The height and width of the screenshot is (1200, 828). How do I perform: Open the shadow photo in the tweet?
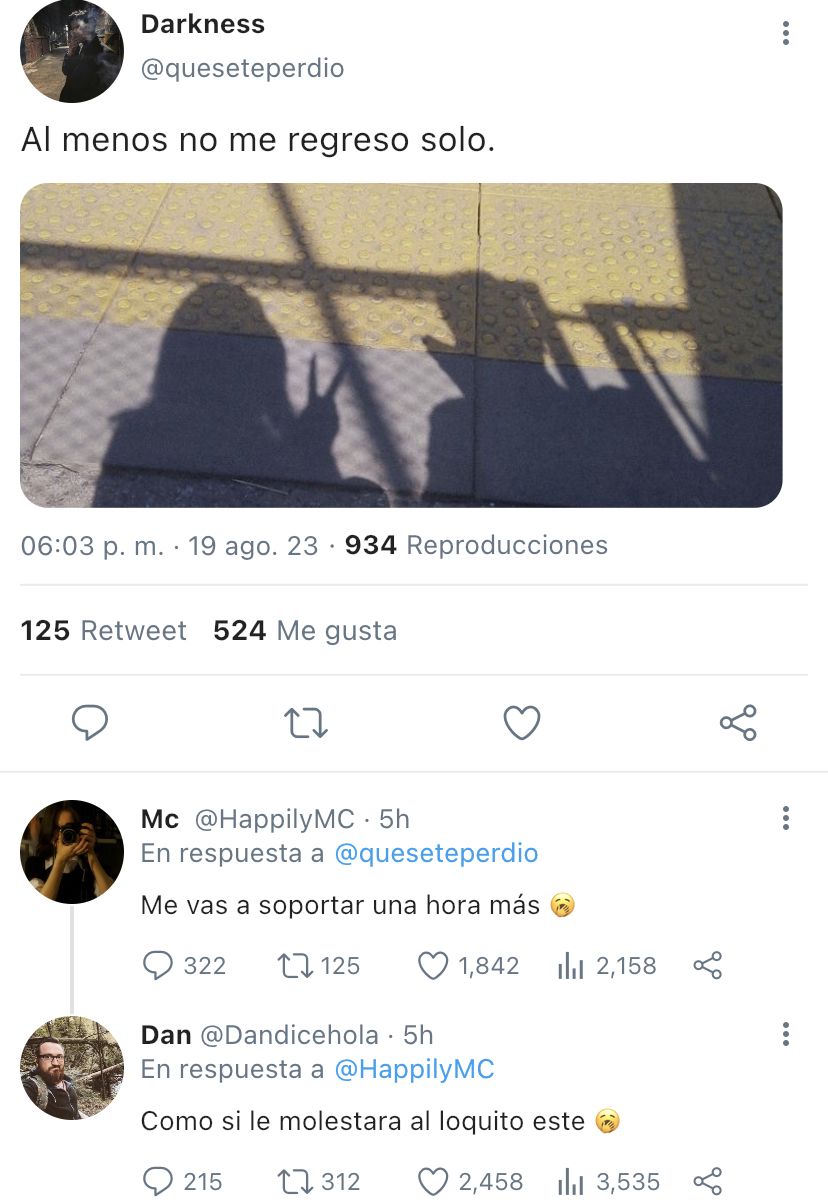tap(401, 345)
